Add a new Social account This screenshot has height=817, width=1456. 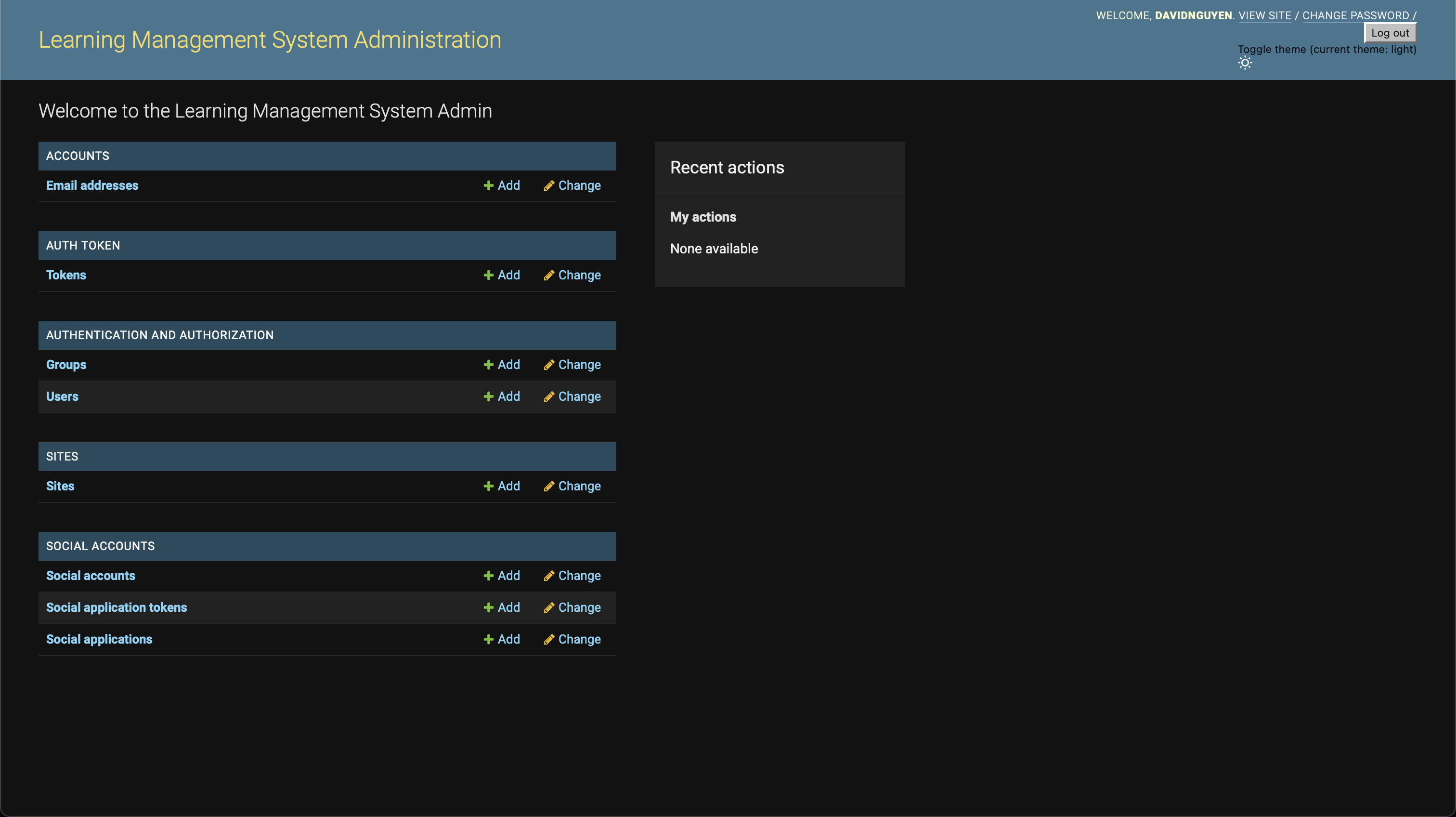[502, 576]
